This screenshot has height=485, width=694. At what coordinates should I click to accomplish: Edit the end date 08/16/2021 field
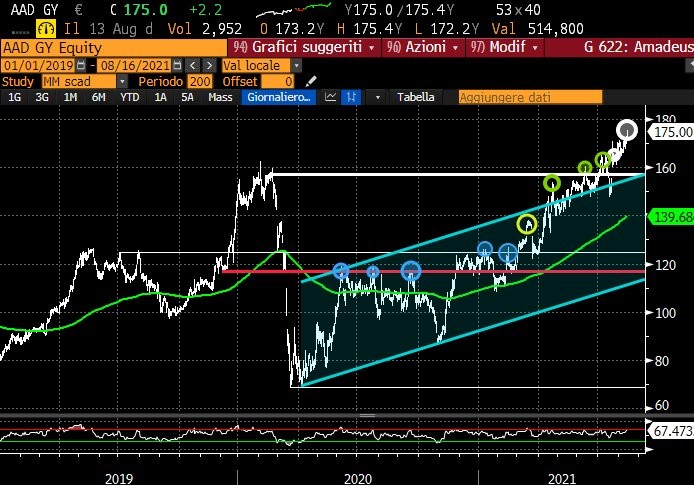pyautogui.click(x=135, y=65)
